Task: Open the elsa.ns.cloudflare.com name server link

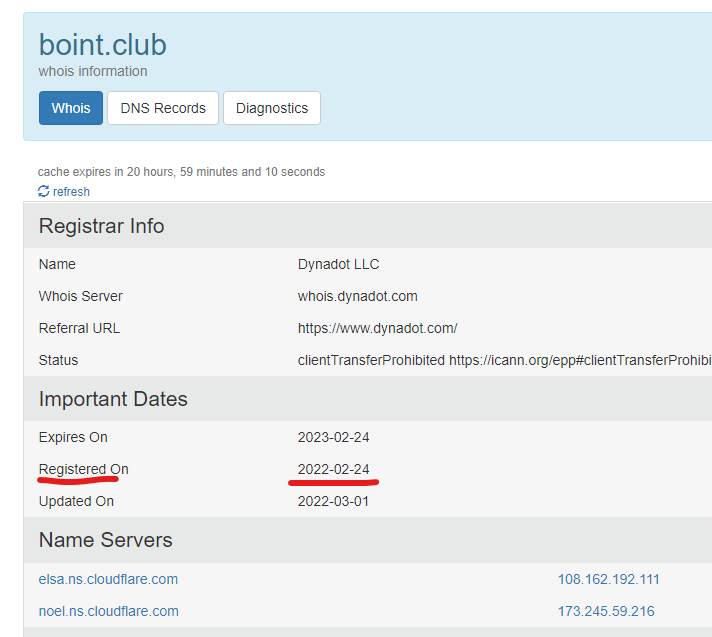Action: coord(108,579)
